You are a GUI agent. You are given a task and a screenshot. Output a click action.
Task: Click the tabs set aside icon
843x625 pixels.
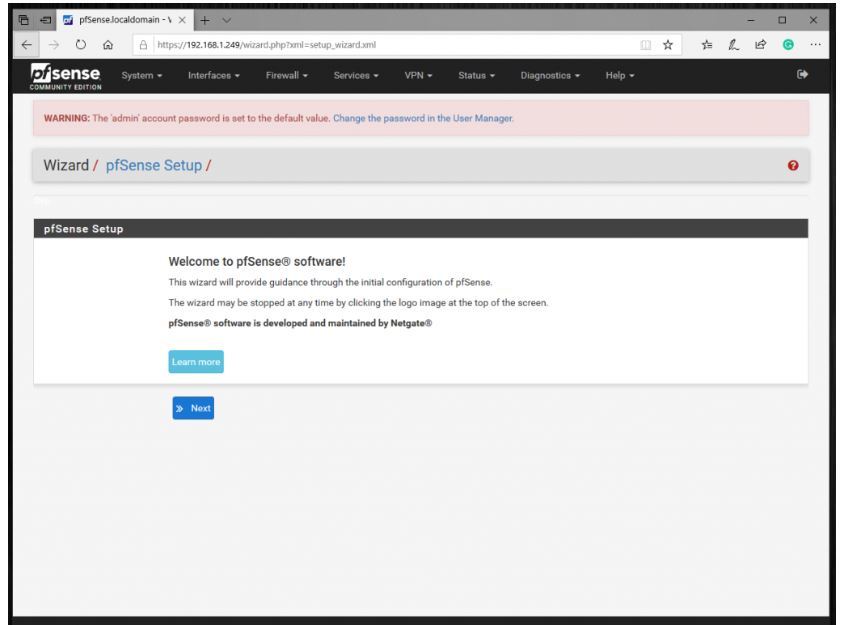coord(24,20)
